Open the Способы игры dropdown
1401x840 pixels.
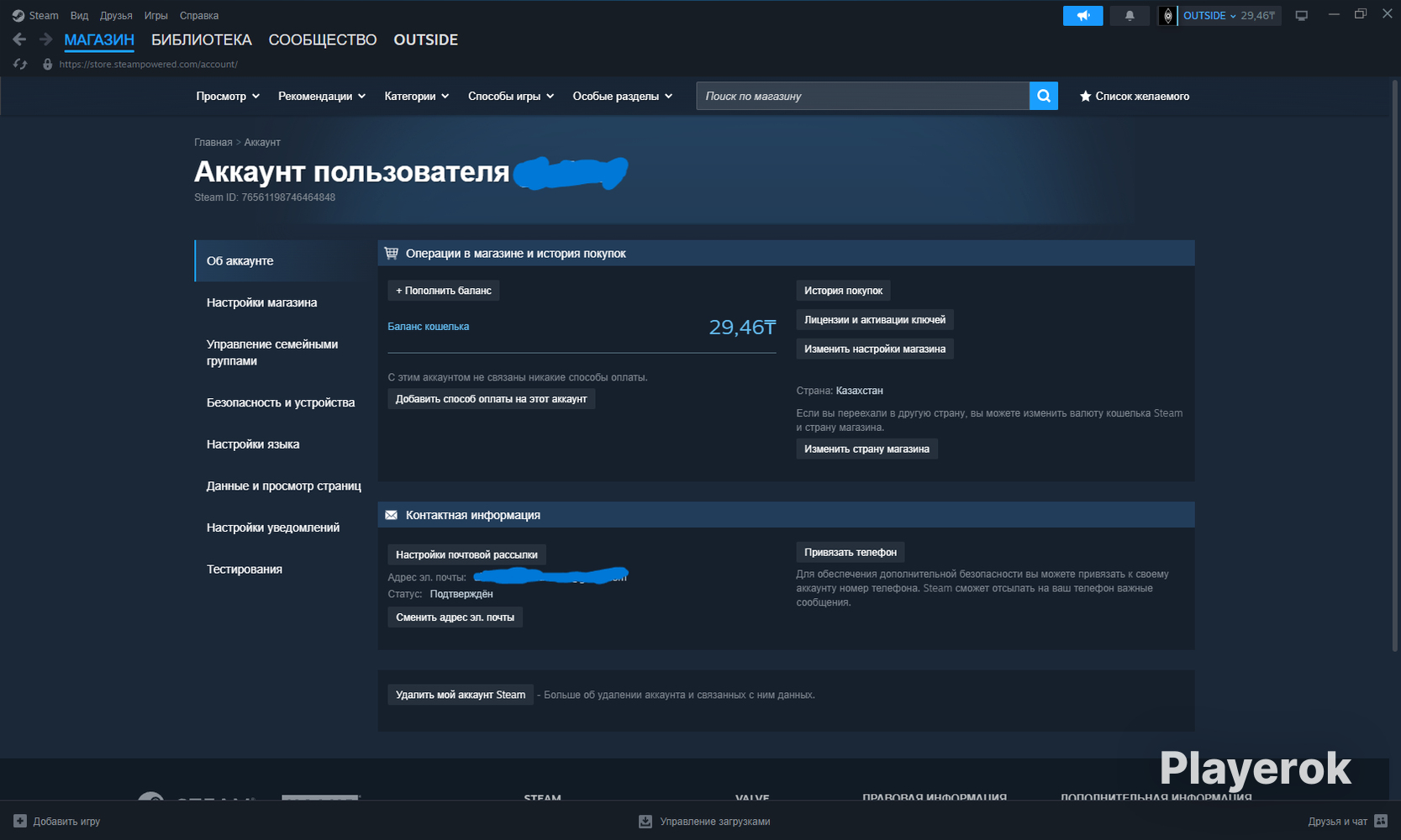point(511,96)
